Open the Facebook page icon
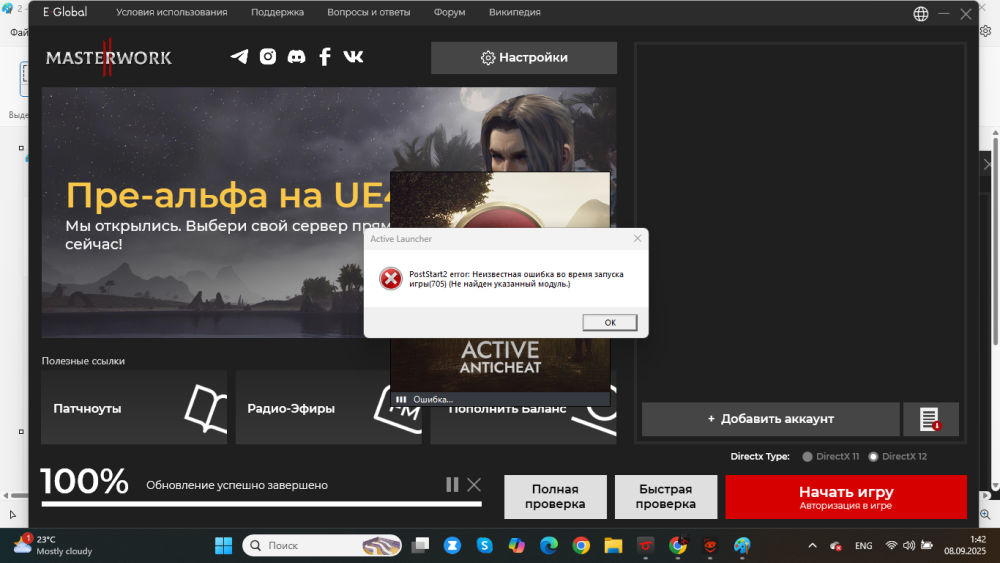Image resolution: width=1000 pixels, height=563 pixels. pos(324,57)
